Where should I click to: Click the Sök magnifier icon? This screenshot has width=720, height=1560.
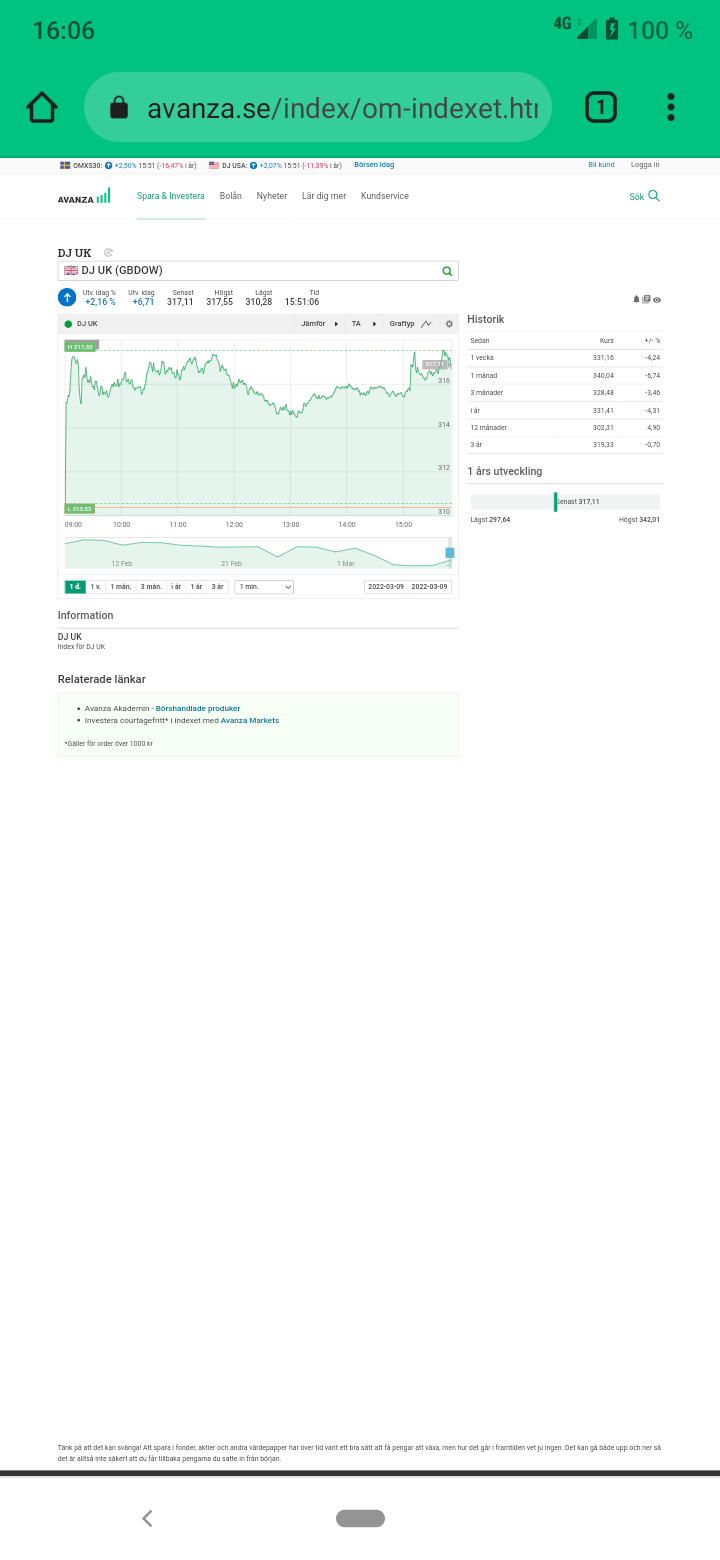tap(654, 196)
